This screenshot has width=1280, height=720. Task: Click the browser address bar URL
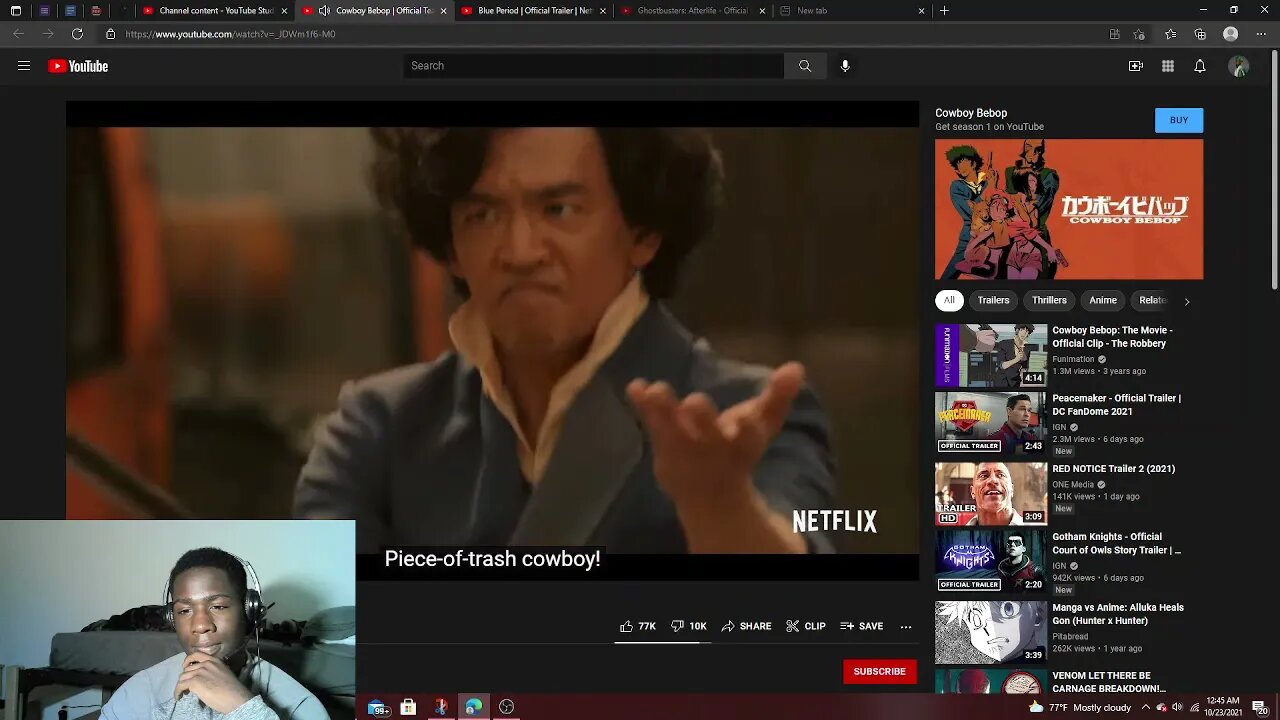230,34
